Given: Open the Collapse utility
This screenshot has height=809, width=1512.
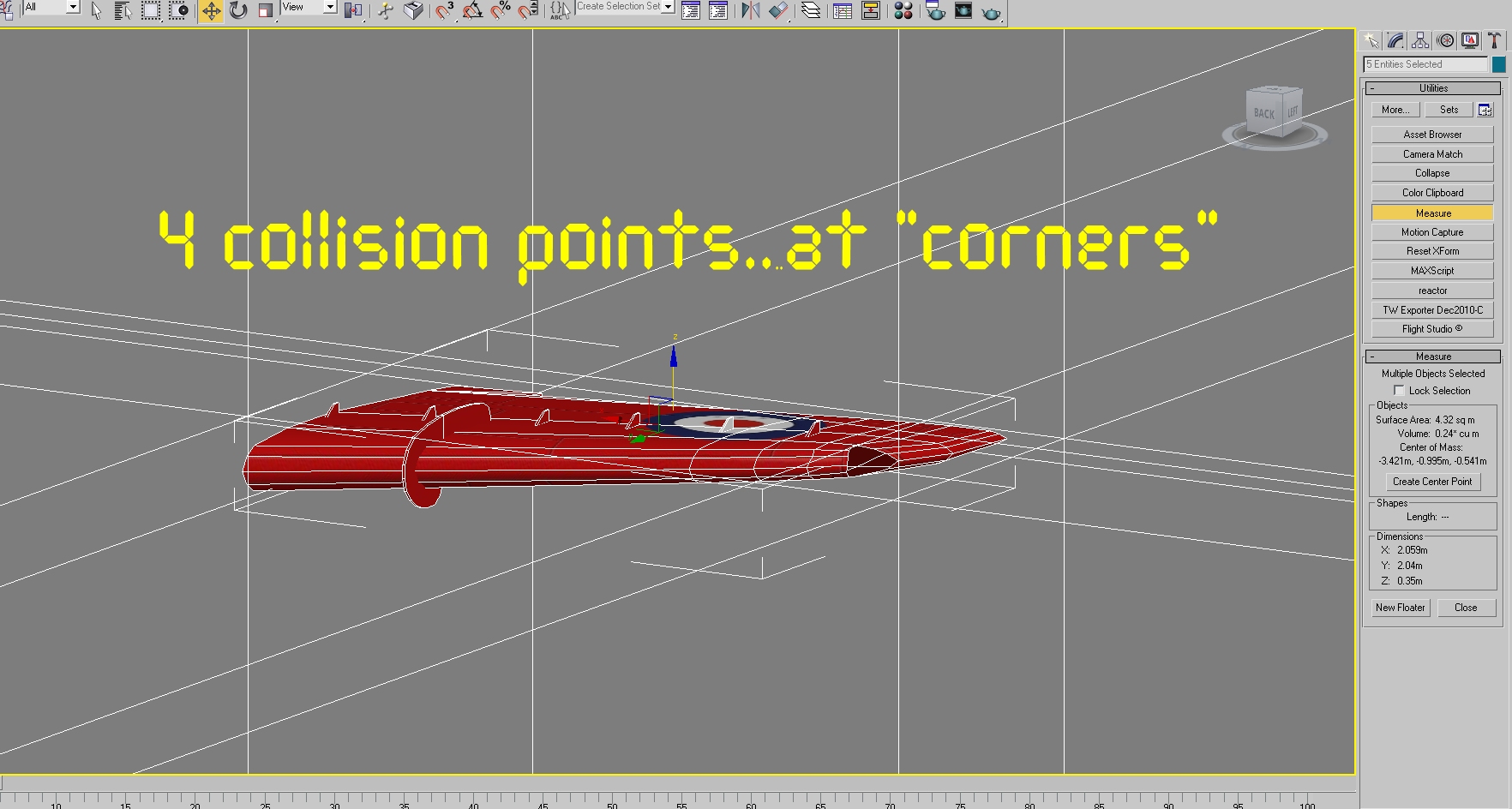Looking at the screenshot, I should click(x=1432, y=173).
